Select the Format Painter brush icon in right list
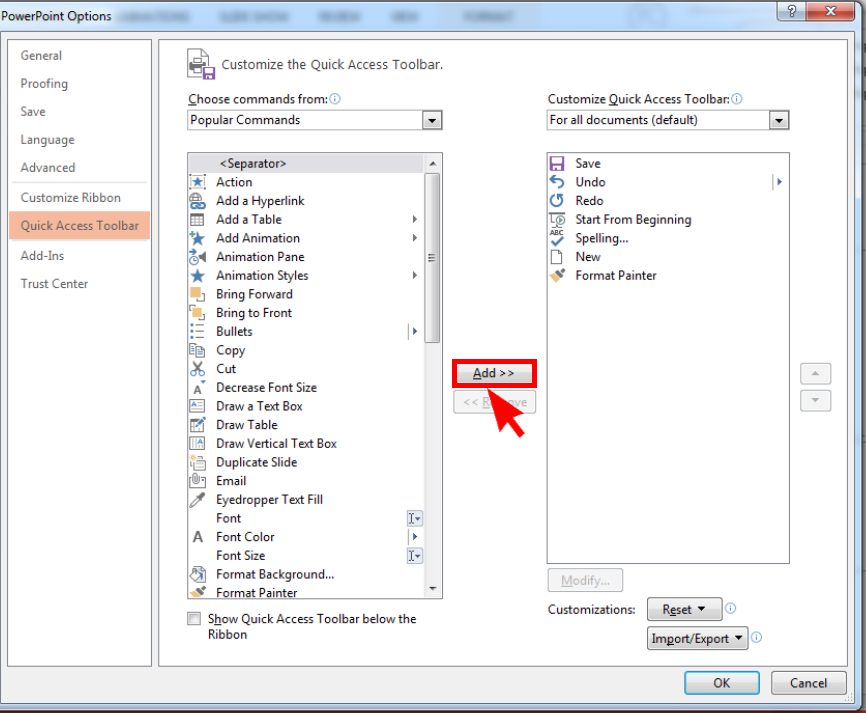866x713 pixels. pyautogui.click(x=557, y=276)
